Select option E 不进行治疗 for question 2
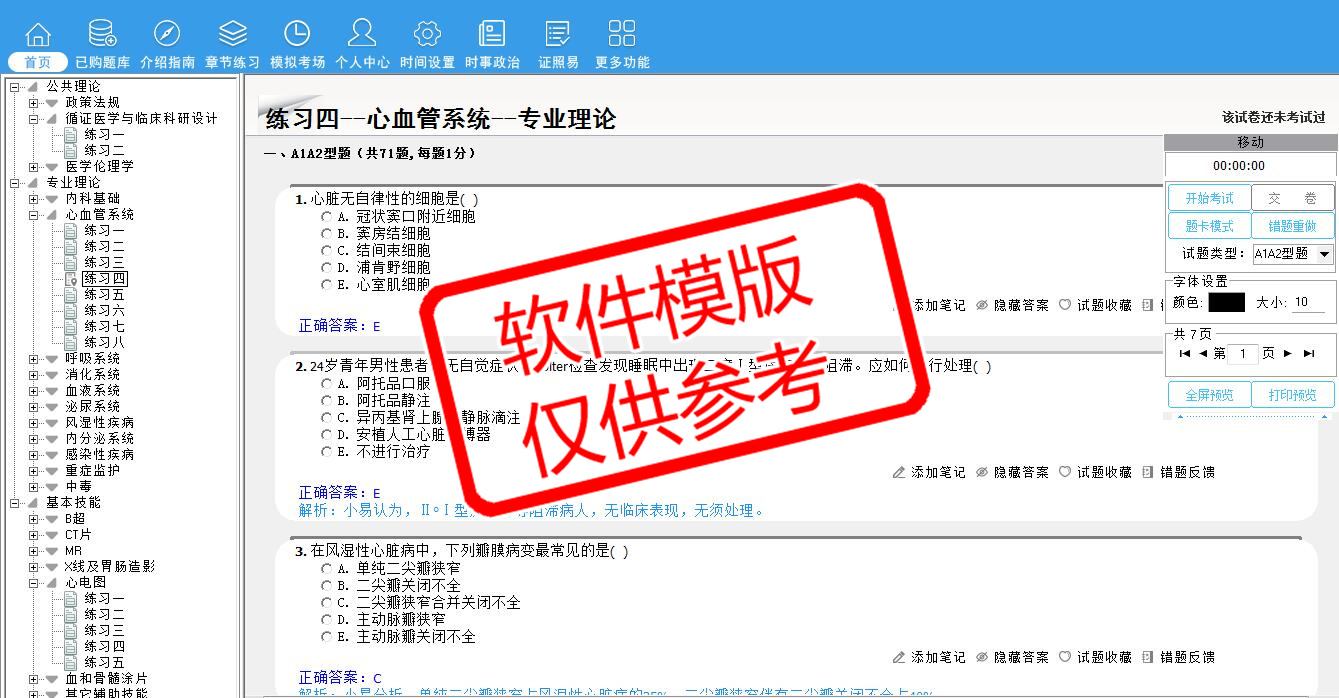The height and width of the screenshot is (698, 1339). [x=327, y=452]
